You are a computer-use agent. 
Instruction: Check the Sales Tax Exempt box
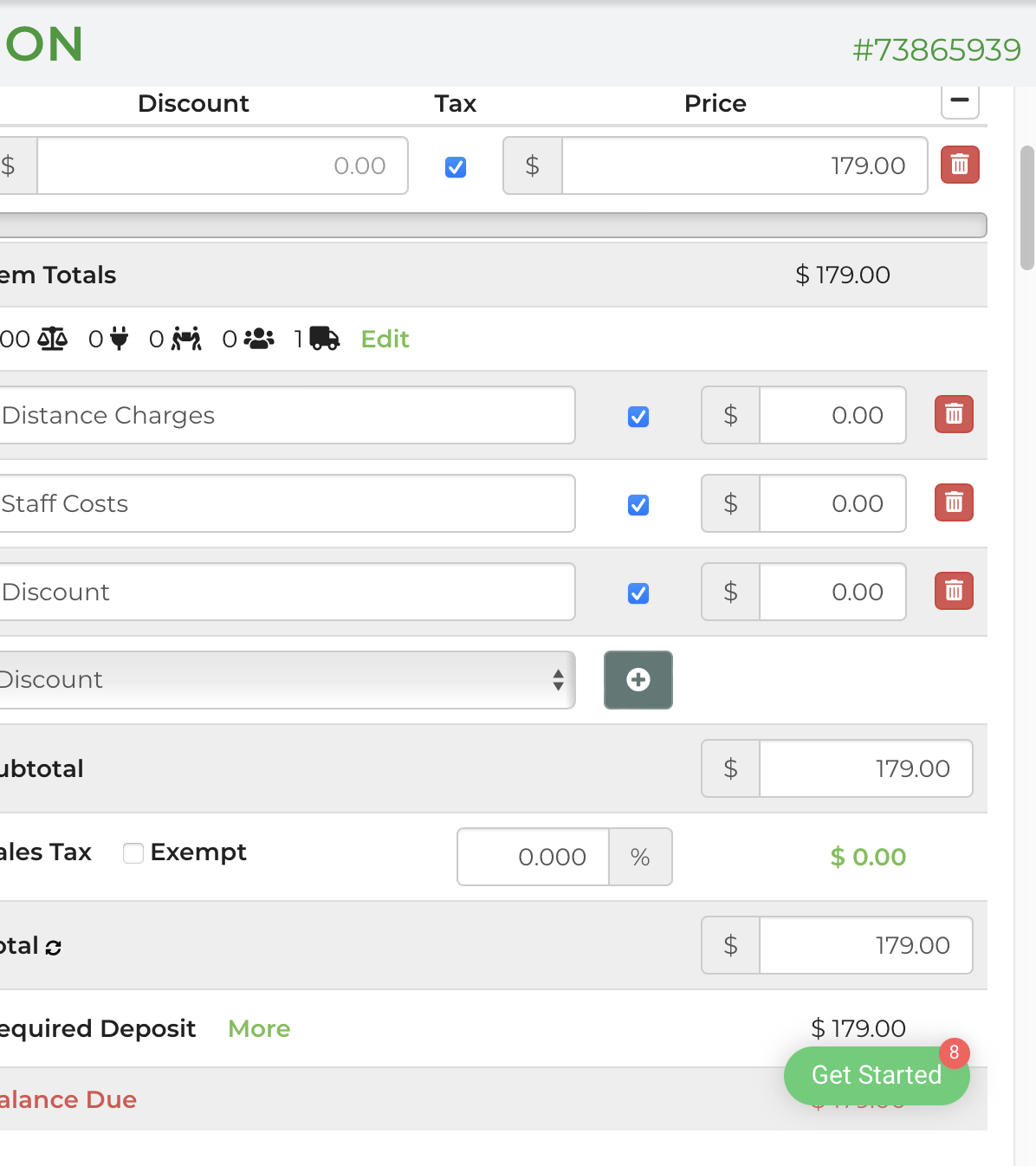(133, 853)
